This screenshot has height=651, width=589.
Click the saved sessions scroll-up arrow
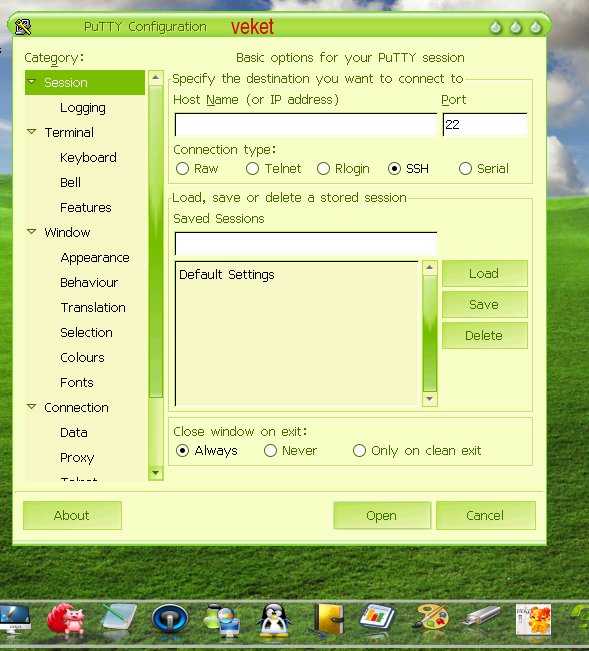coord(430,268)
